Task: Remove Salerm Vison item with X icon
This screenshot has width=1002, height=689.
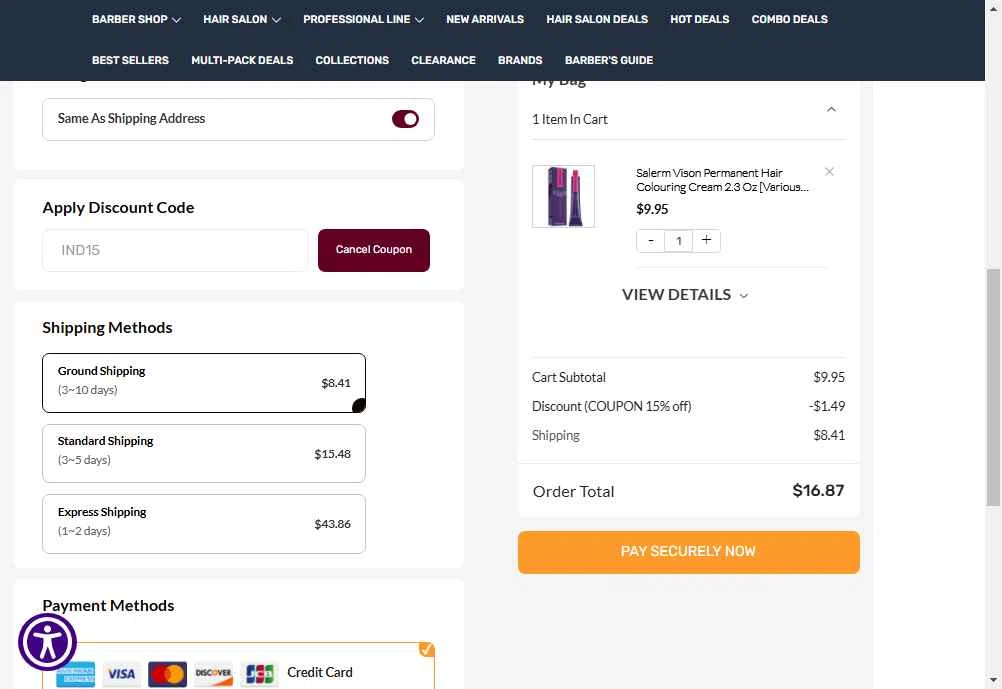Action: [829, 171]
